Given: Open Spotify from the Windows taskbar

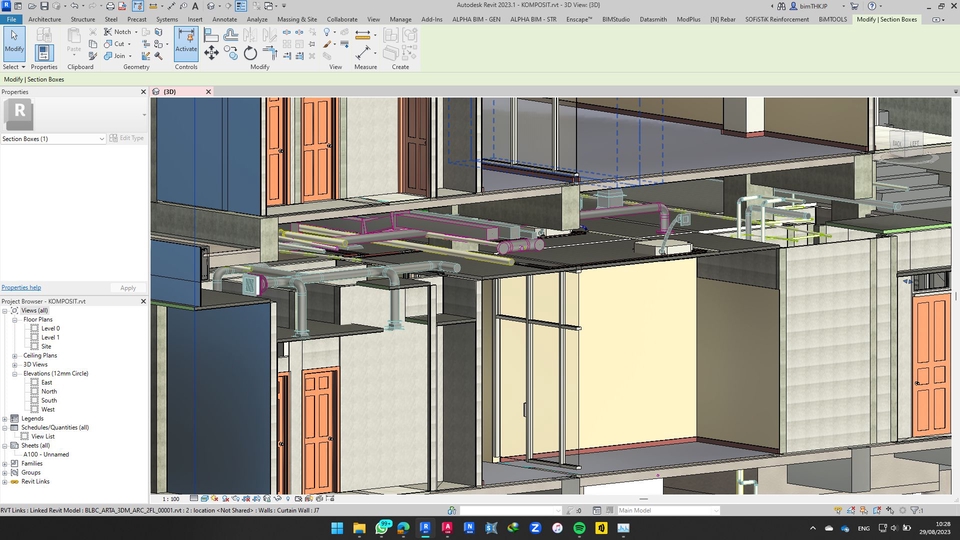Looking at the screenshot, I should click(x=579, y=528).
